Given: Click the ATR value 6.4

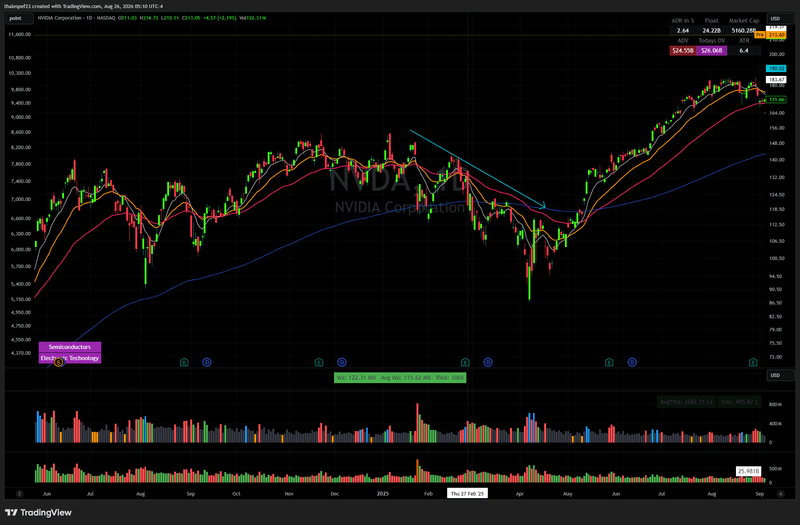Looking at the screenshot, I should tap(744, 51).
